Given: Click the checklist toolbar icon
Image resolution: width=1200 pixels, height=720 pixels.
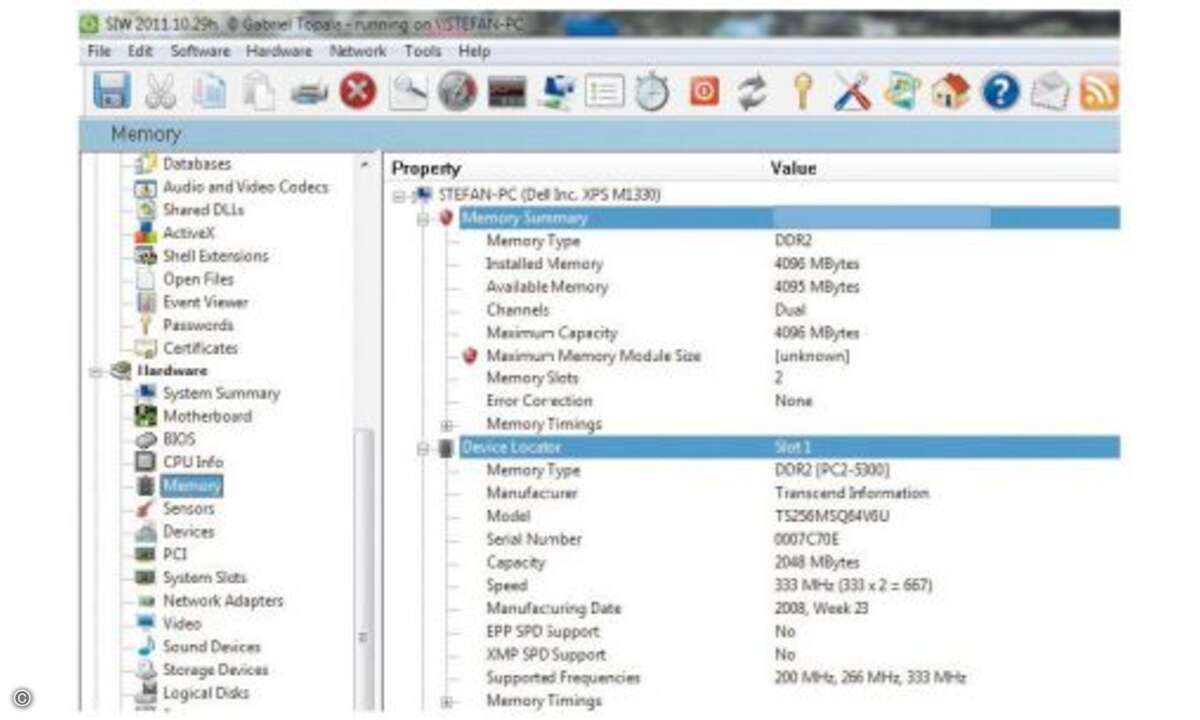Looking at the screenshot, I should tap(605, 92).
